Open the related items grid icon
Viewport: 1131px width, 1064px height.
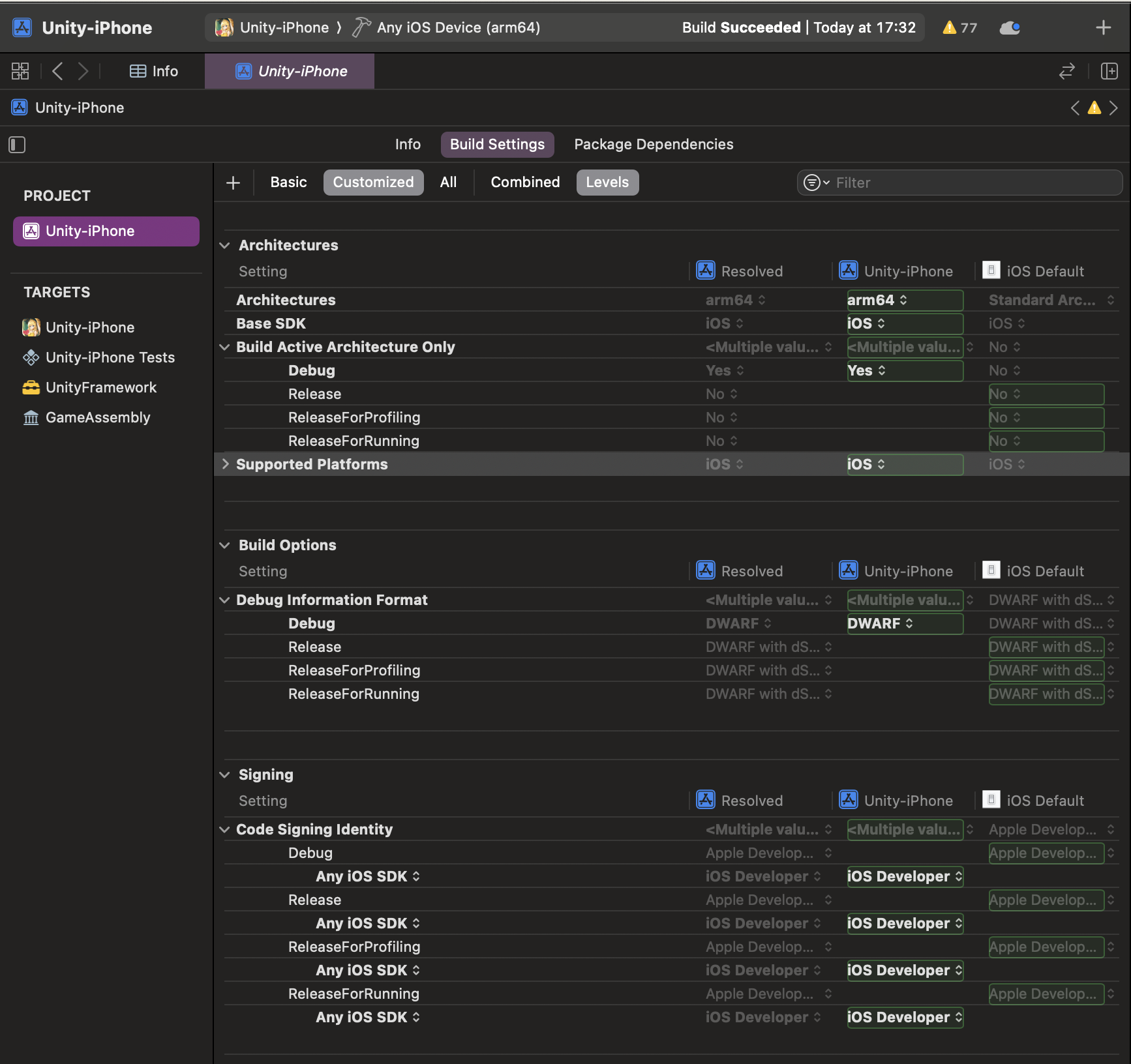(20, 71)
